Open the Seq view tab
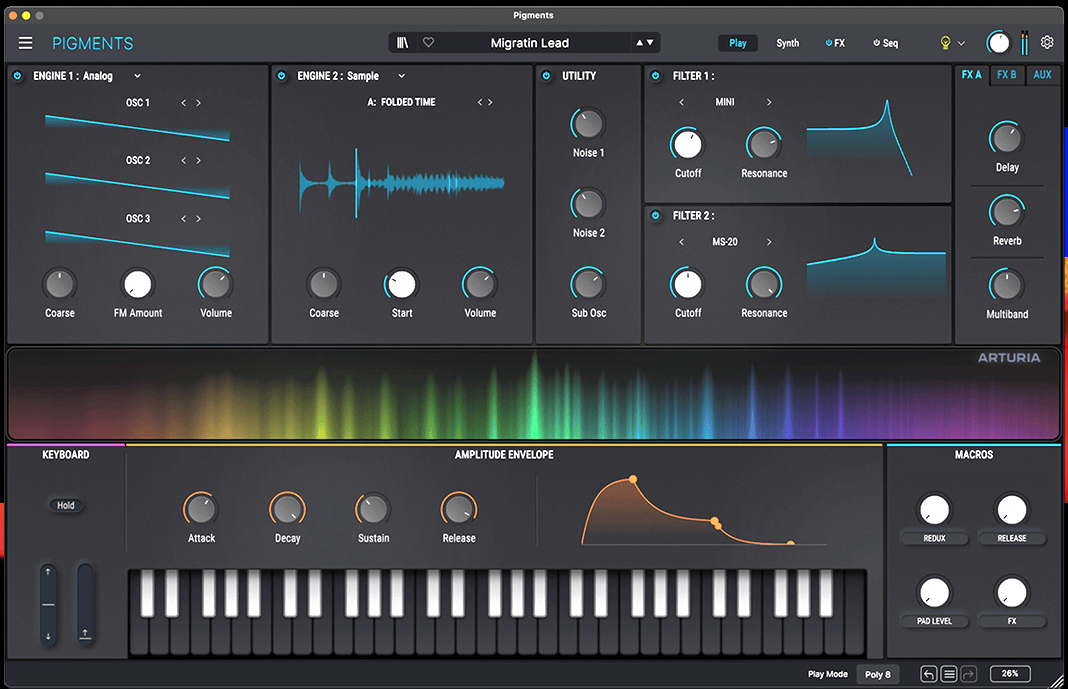1068x689 pixels. tap(885, 43)
